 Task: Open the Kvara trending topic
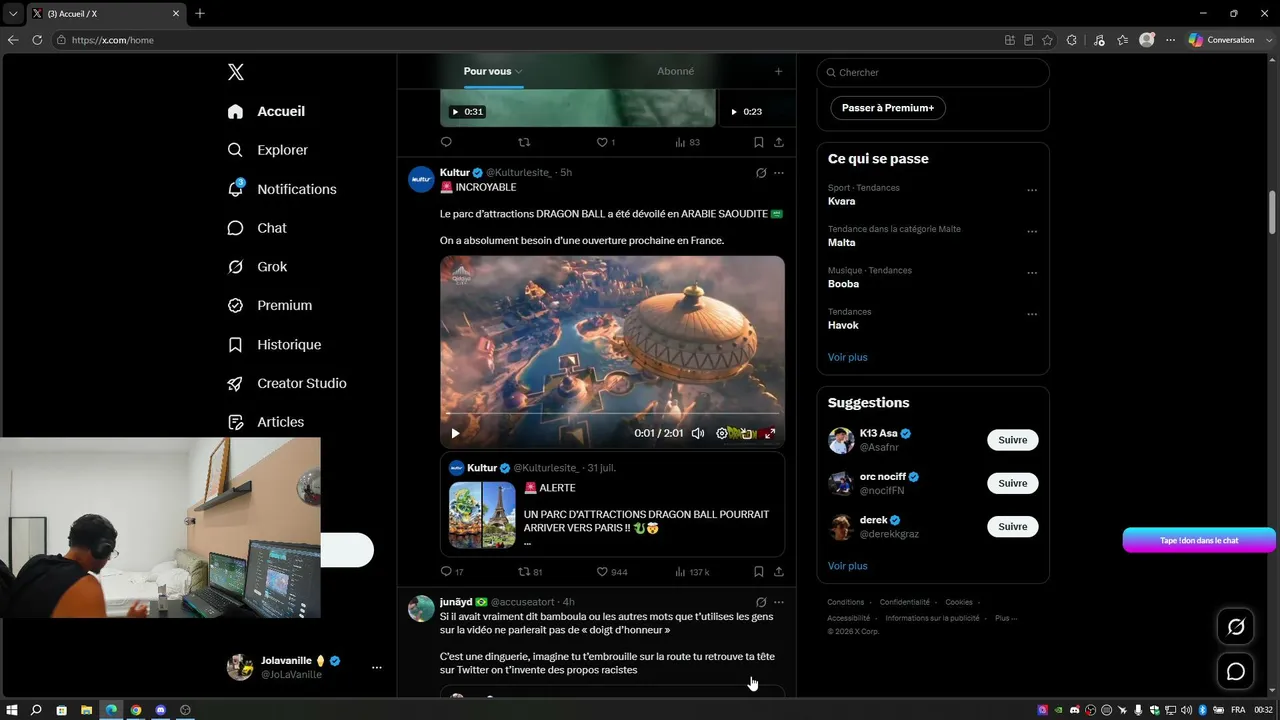[842, 201]
